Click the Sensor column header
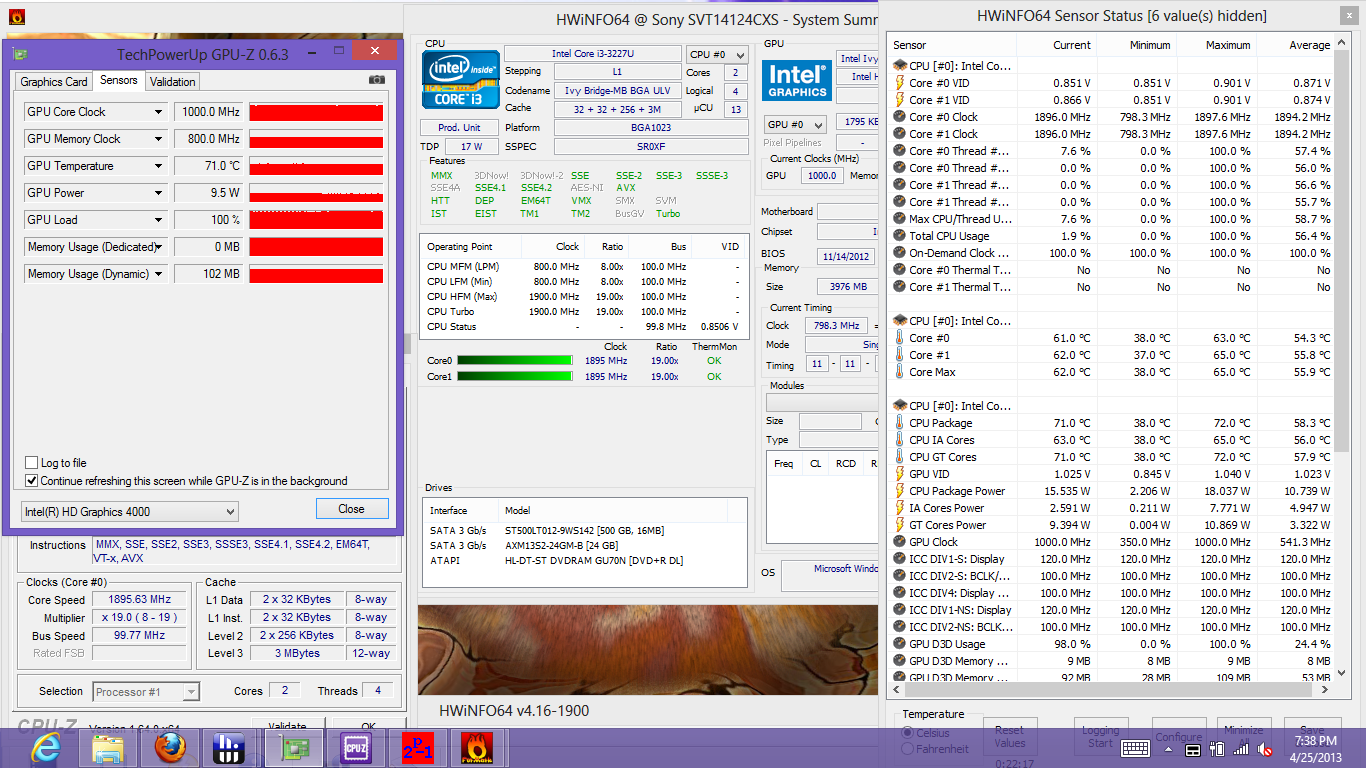The image size is (1366, 768). 951,45
